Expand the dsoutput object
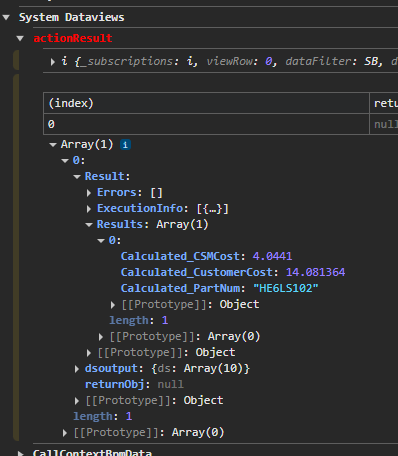The image size is (398, 456). (x=77, y=369)
